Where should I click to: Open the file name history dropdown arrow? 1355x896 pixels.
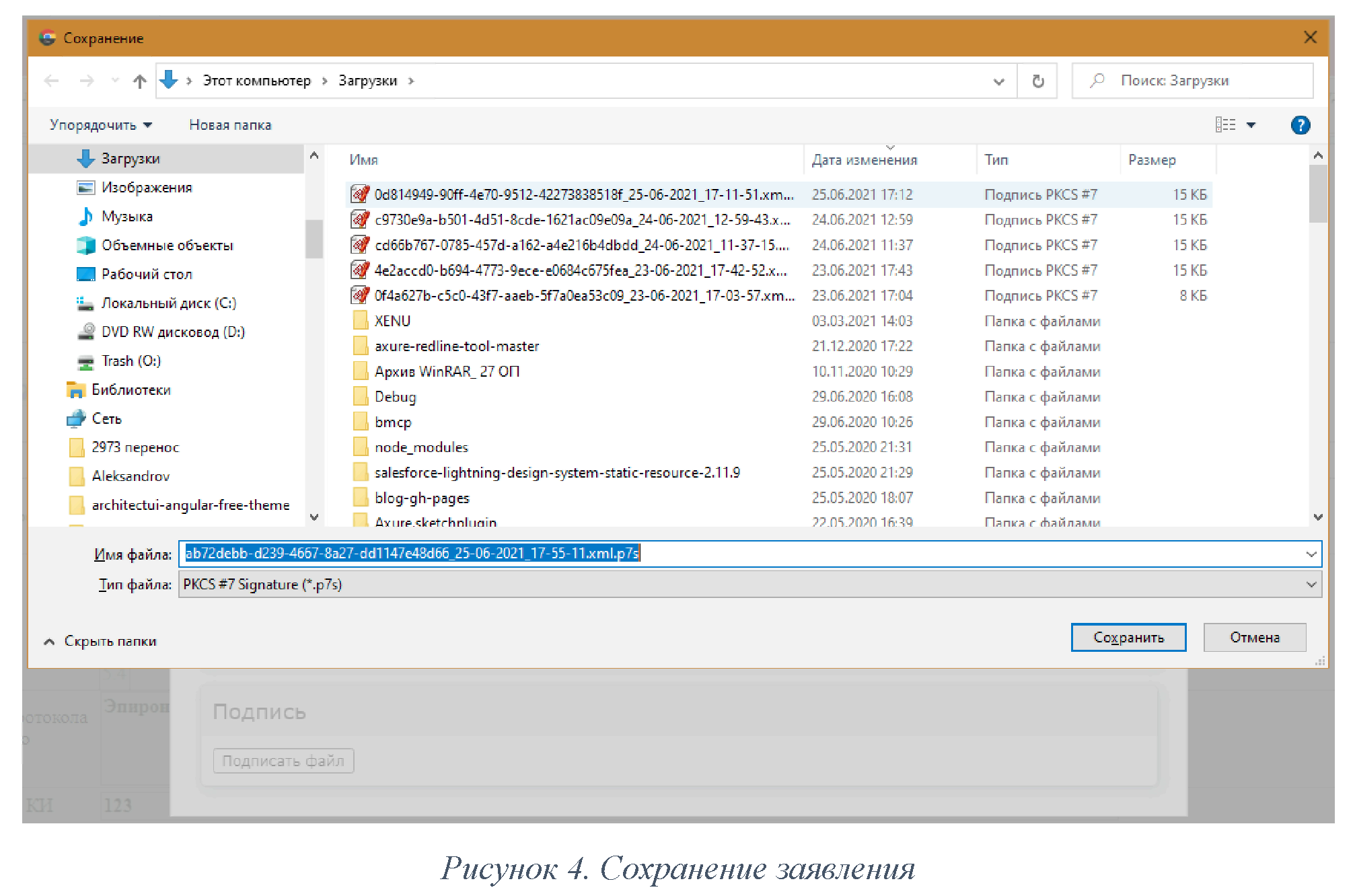(1311, 554)
